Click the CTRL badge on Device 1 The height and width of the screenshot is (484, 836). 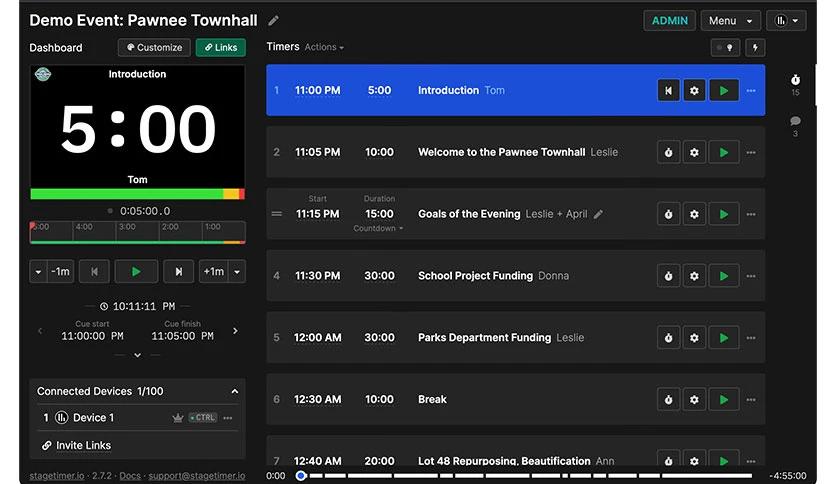203,417
